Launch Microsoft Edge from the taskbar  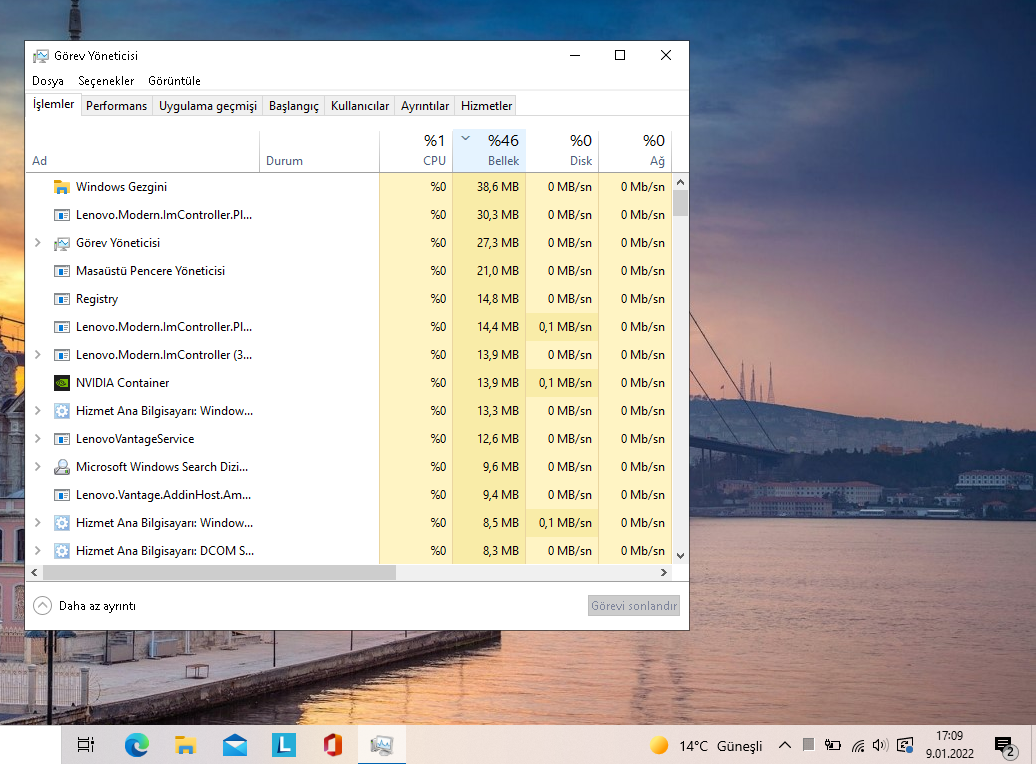tap(137, 745)
